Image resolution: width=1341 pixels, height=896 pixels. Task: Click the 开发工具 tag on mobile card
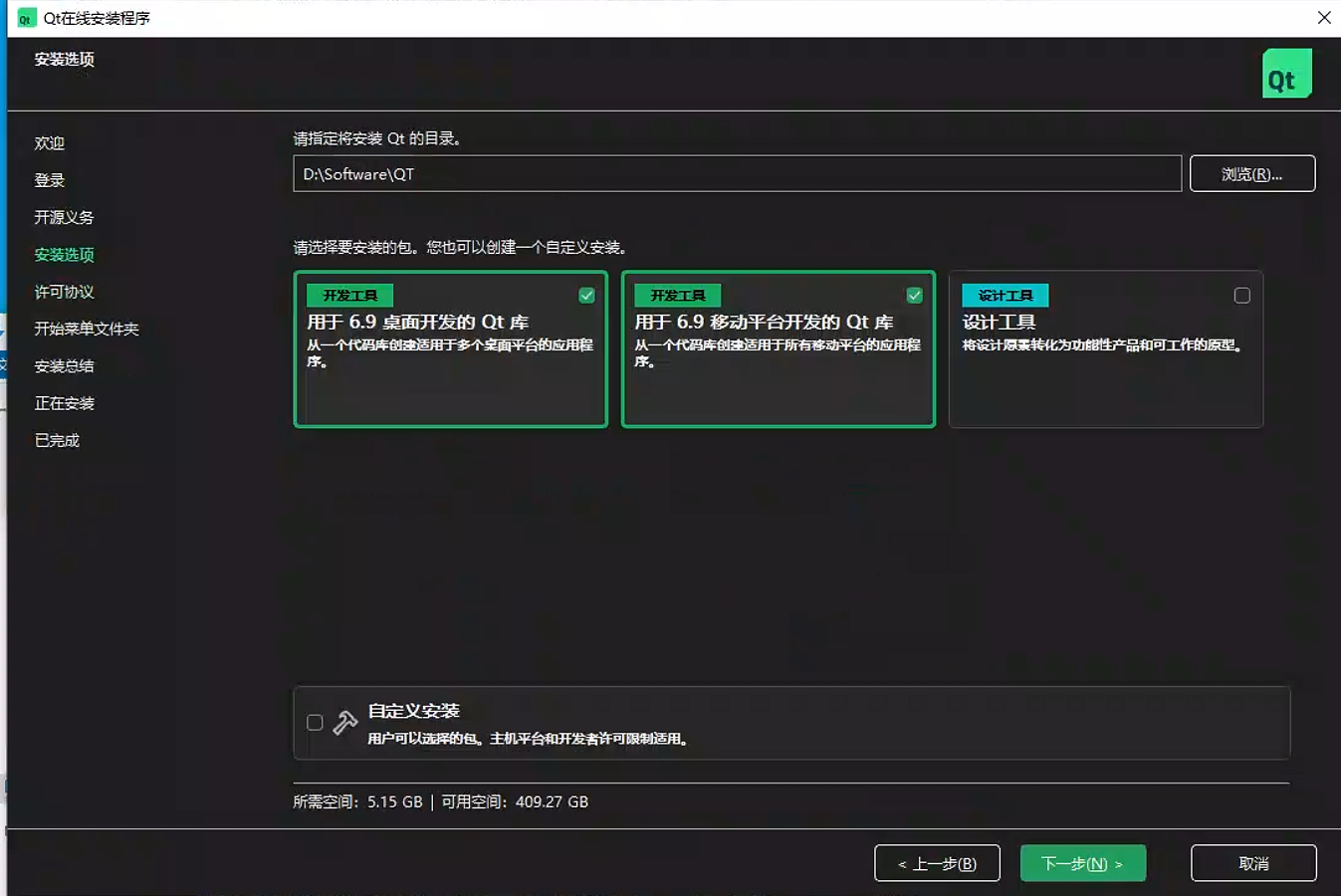677,296
